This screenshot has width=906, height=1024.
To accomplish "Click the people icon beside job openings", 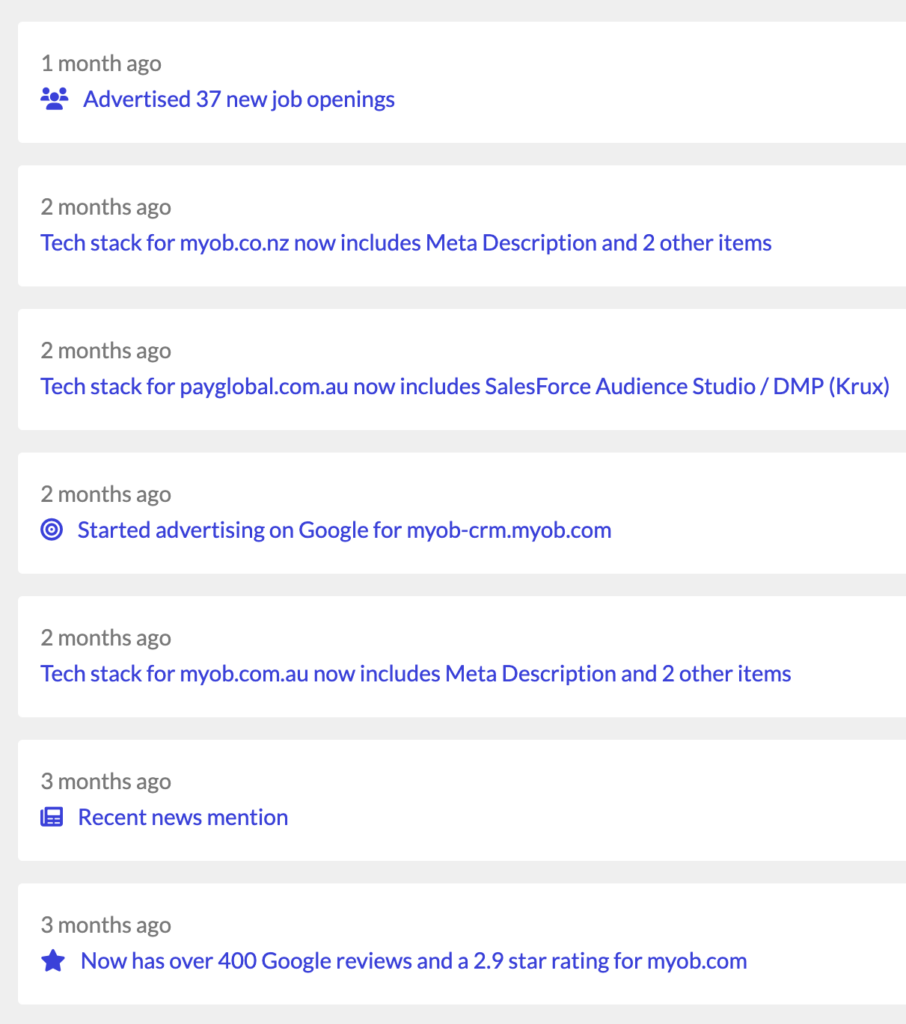I will pos(54,99).
